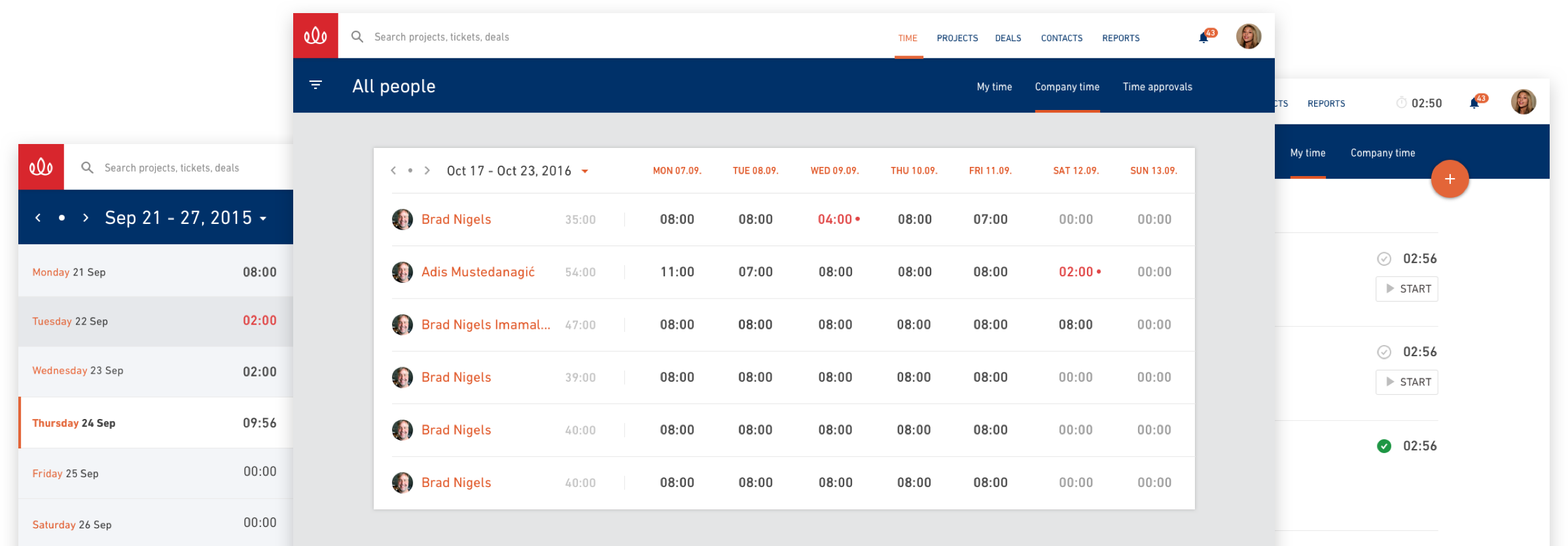Click the timer clock icon next to 02:50
This screenshot has height=546, width=1568.
(1401, 103)
